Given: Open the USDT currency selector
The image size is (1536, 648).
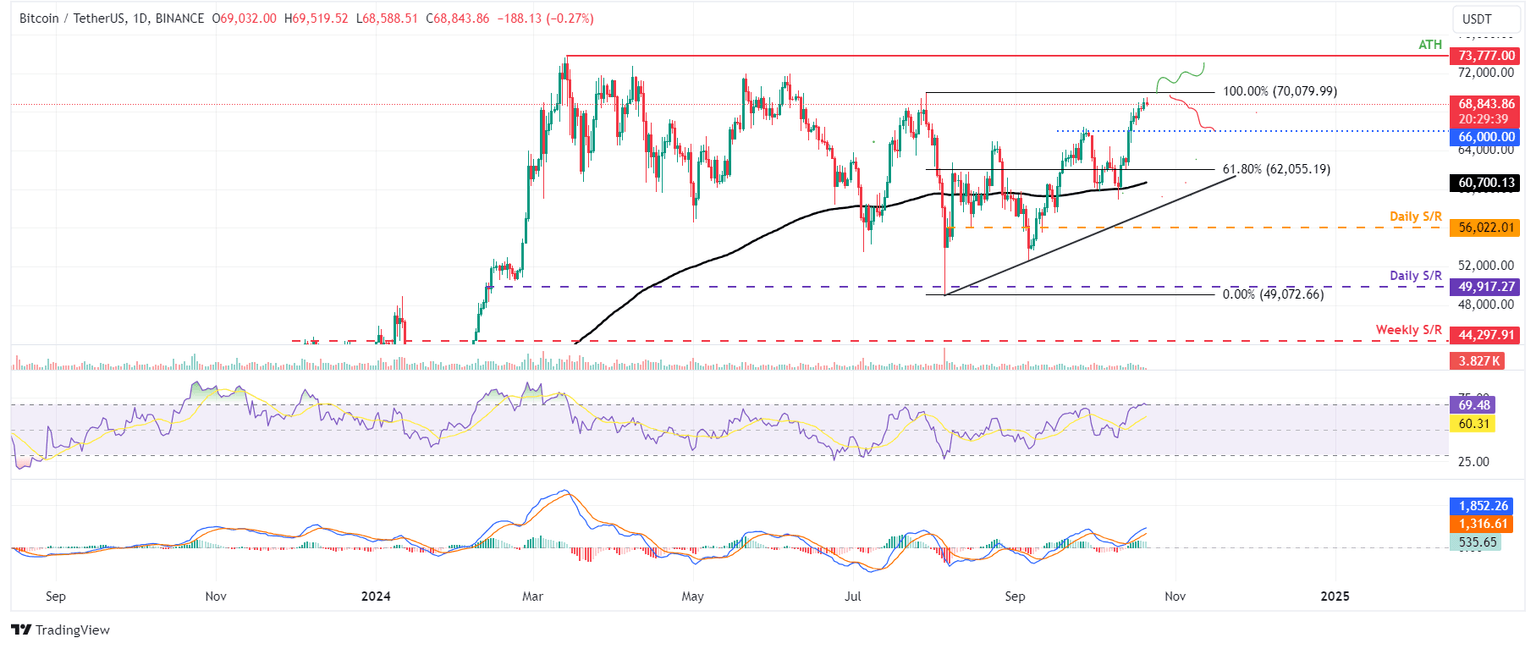Looking at the screenshot, I should click(x=1475, y=18).
